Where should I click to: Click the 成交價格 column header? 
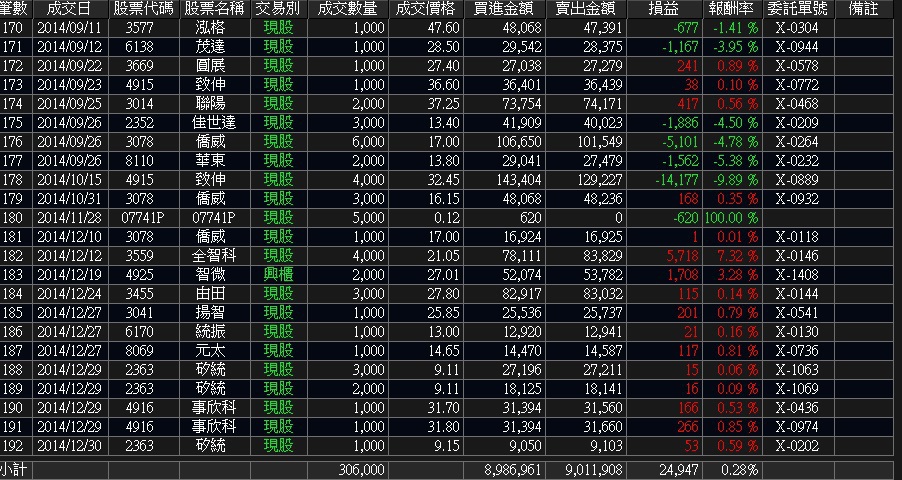tap(426, 9)
